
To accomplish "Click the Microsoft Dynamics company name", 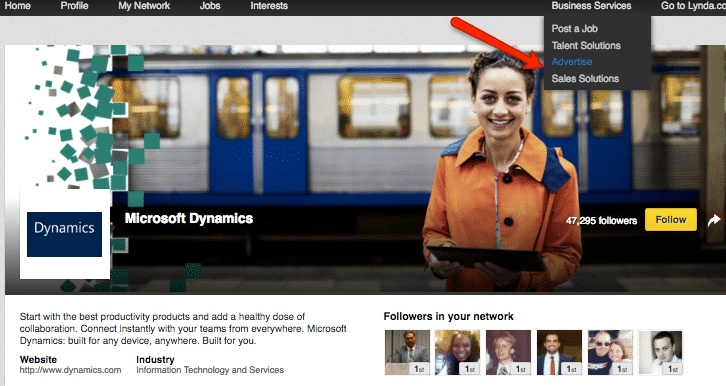I will 189,218.
